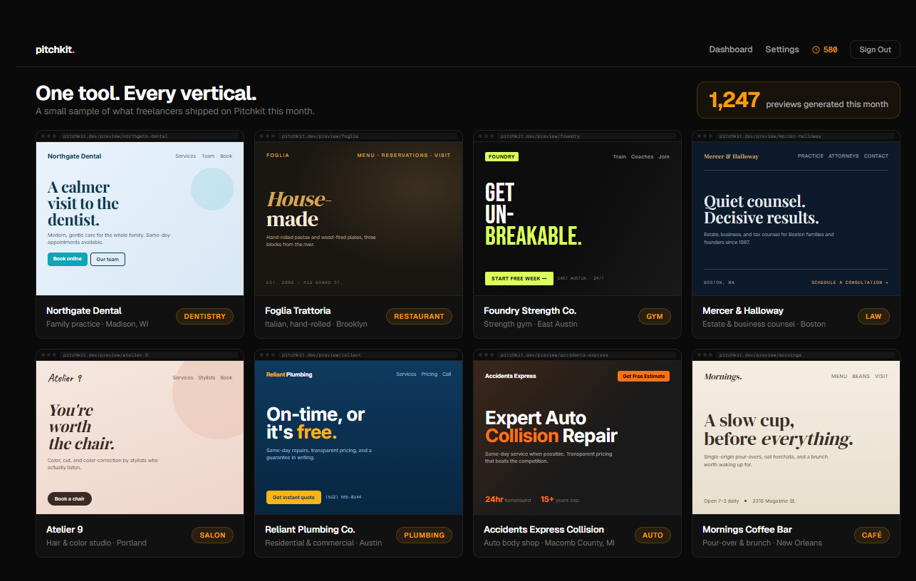Select the Foglia Trattoria card title
The image size is (916, 581).
pyautogui.click(x=297, y=311)
